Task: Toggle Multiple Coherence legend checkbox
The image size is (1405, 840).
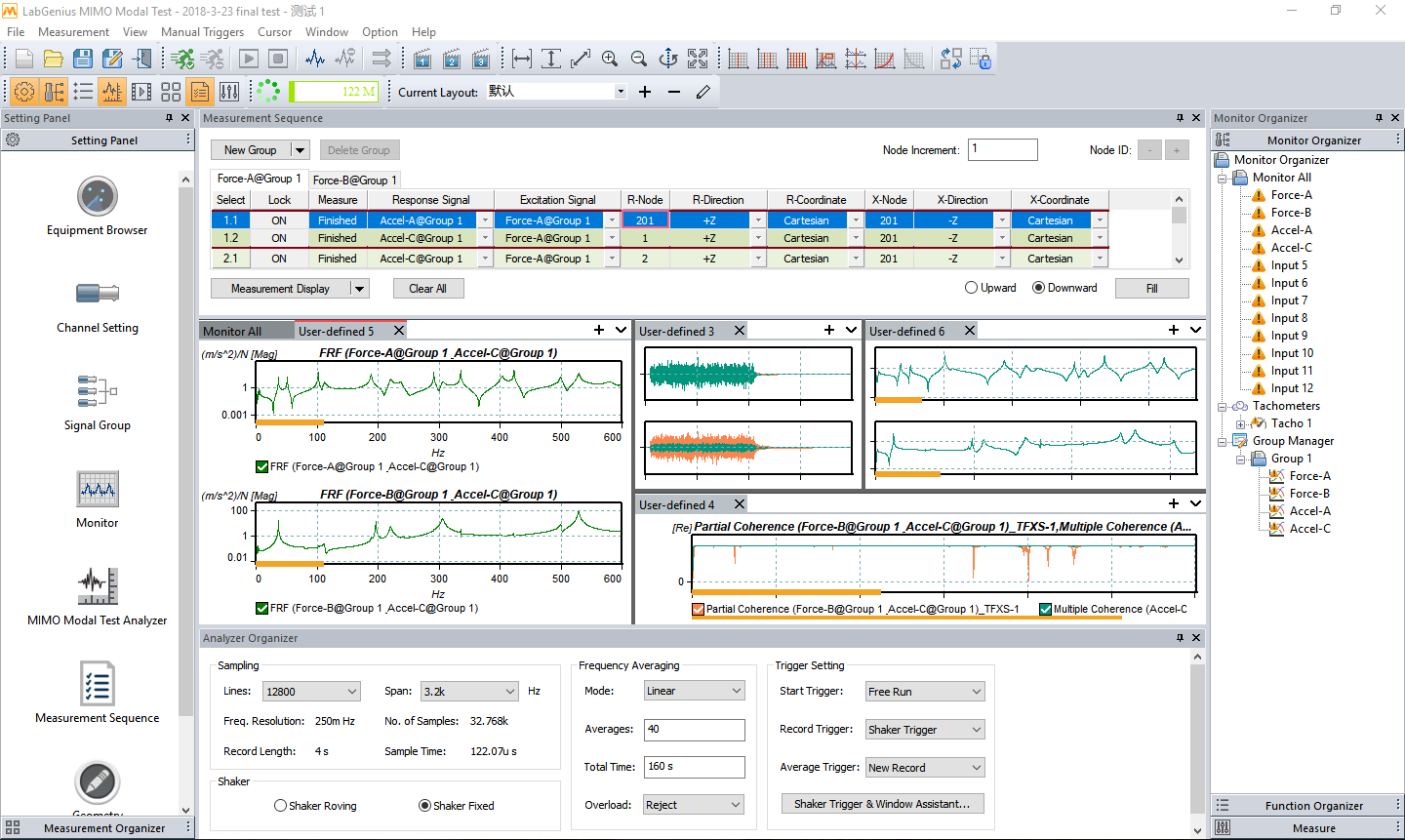Action: click(1045, 609)
